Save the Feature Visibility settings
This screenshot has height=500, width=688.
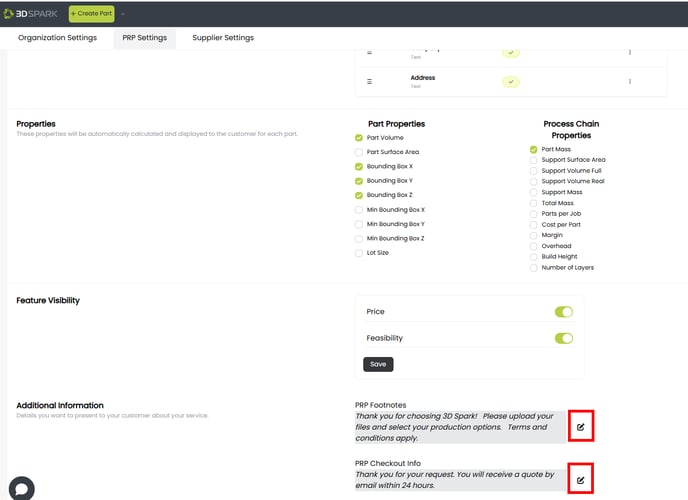click(378, 364)
